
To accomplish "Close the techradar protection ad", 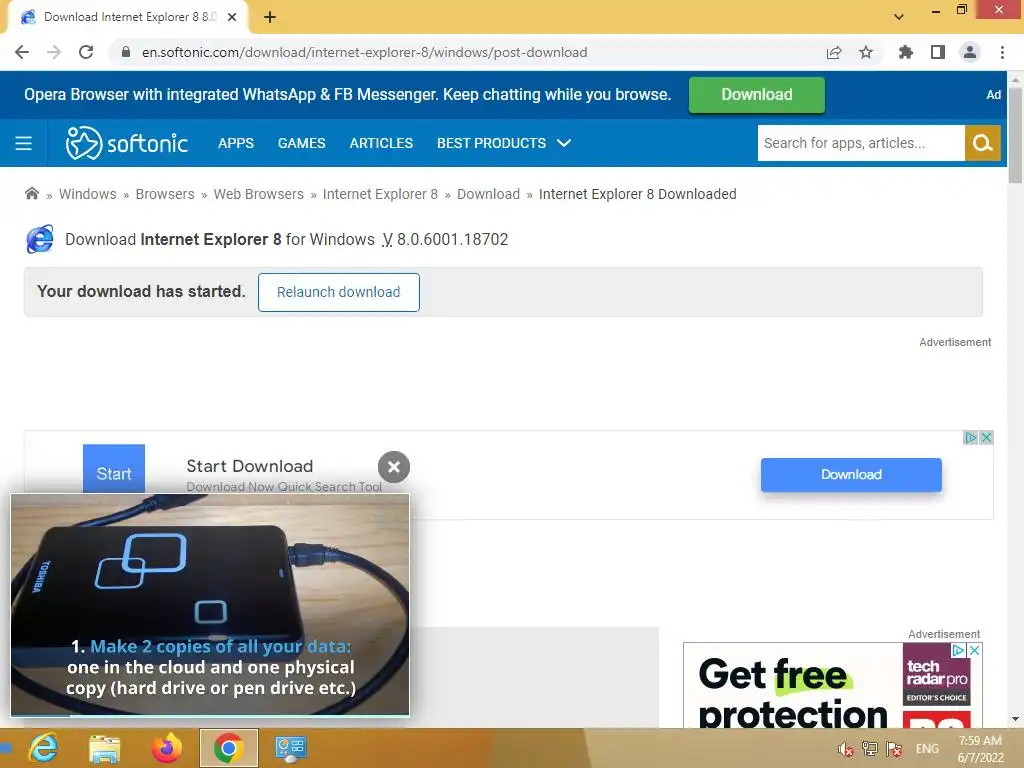I will [974, 650].
